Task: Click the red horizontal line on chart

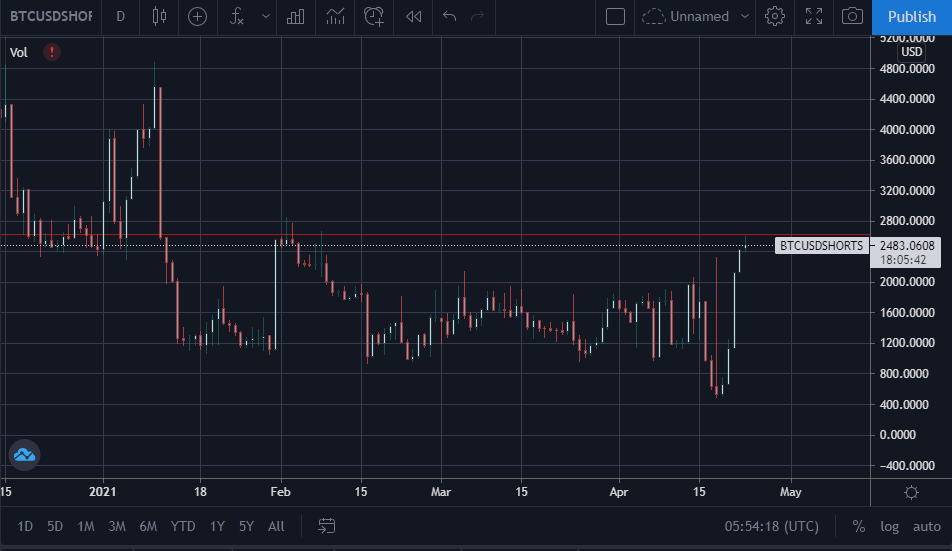Action: [435, 234]
